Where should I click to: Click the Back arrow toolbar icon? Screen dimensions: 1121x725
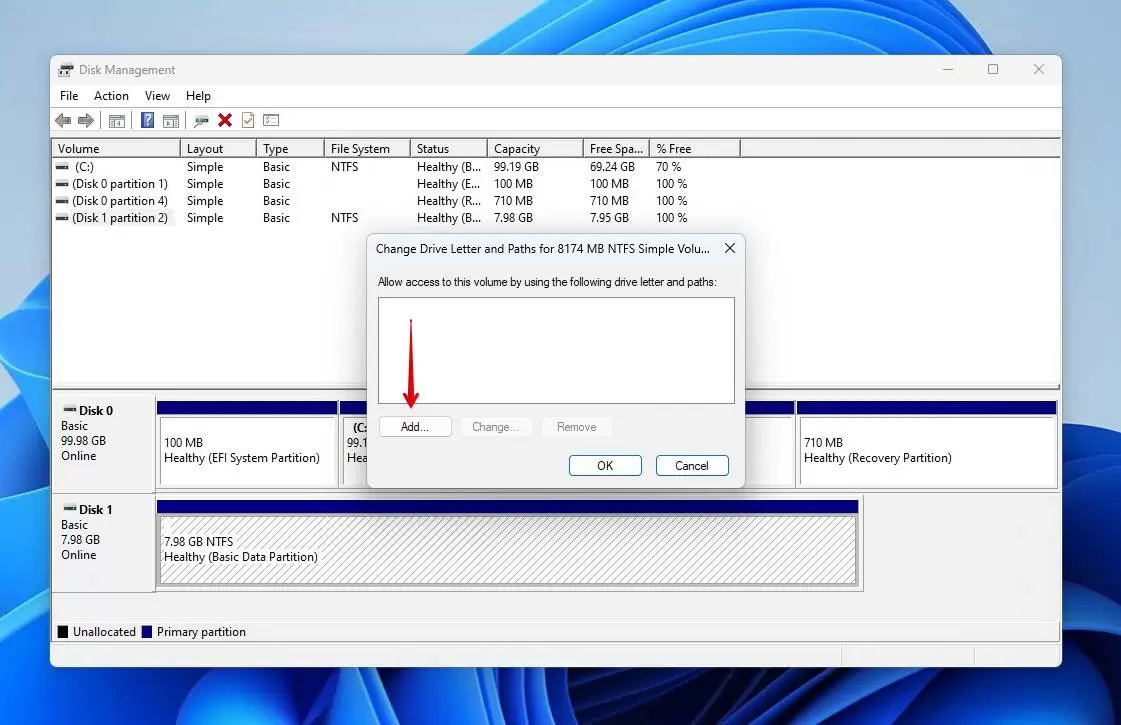click(63, 121)
